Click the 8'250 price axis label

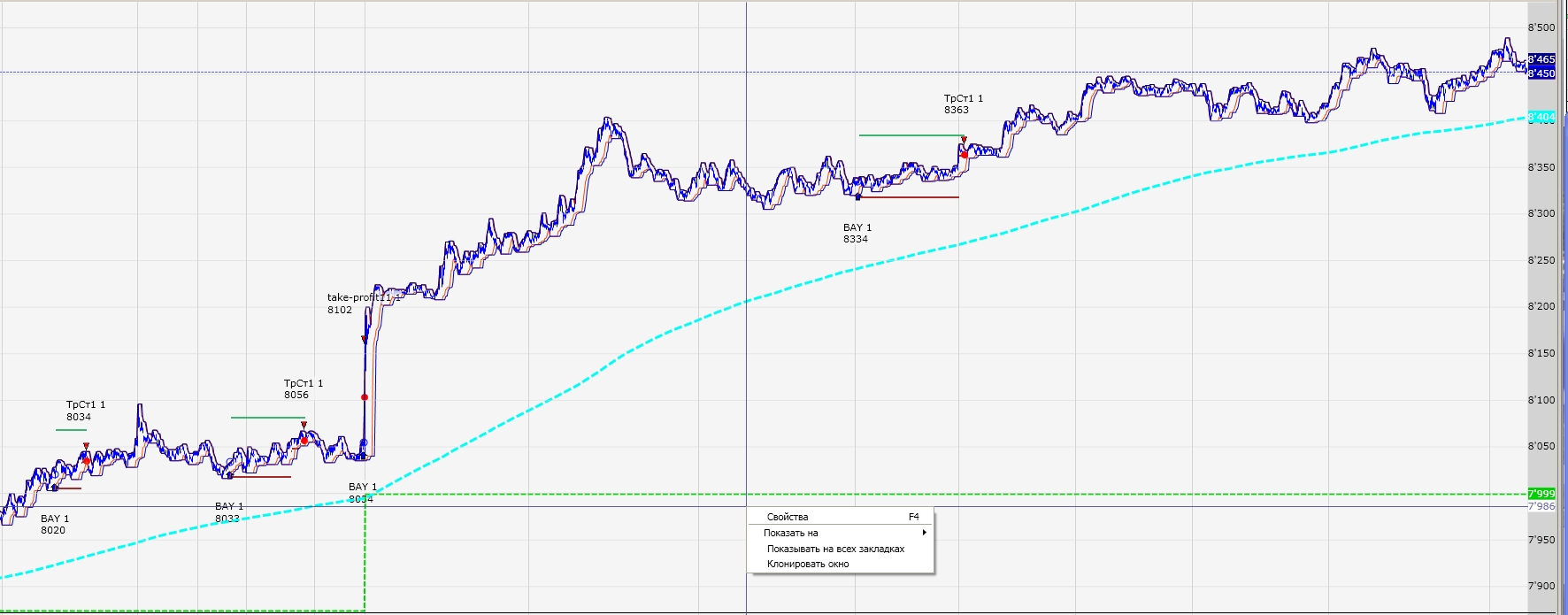point(1541,260)
